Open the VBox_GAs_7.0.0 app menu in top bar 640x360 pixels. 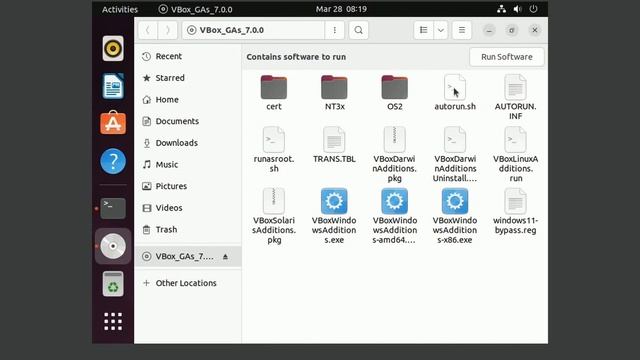pyautogui.click(x=196, y=9)
